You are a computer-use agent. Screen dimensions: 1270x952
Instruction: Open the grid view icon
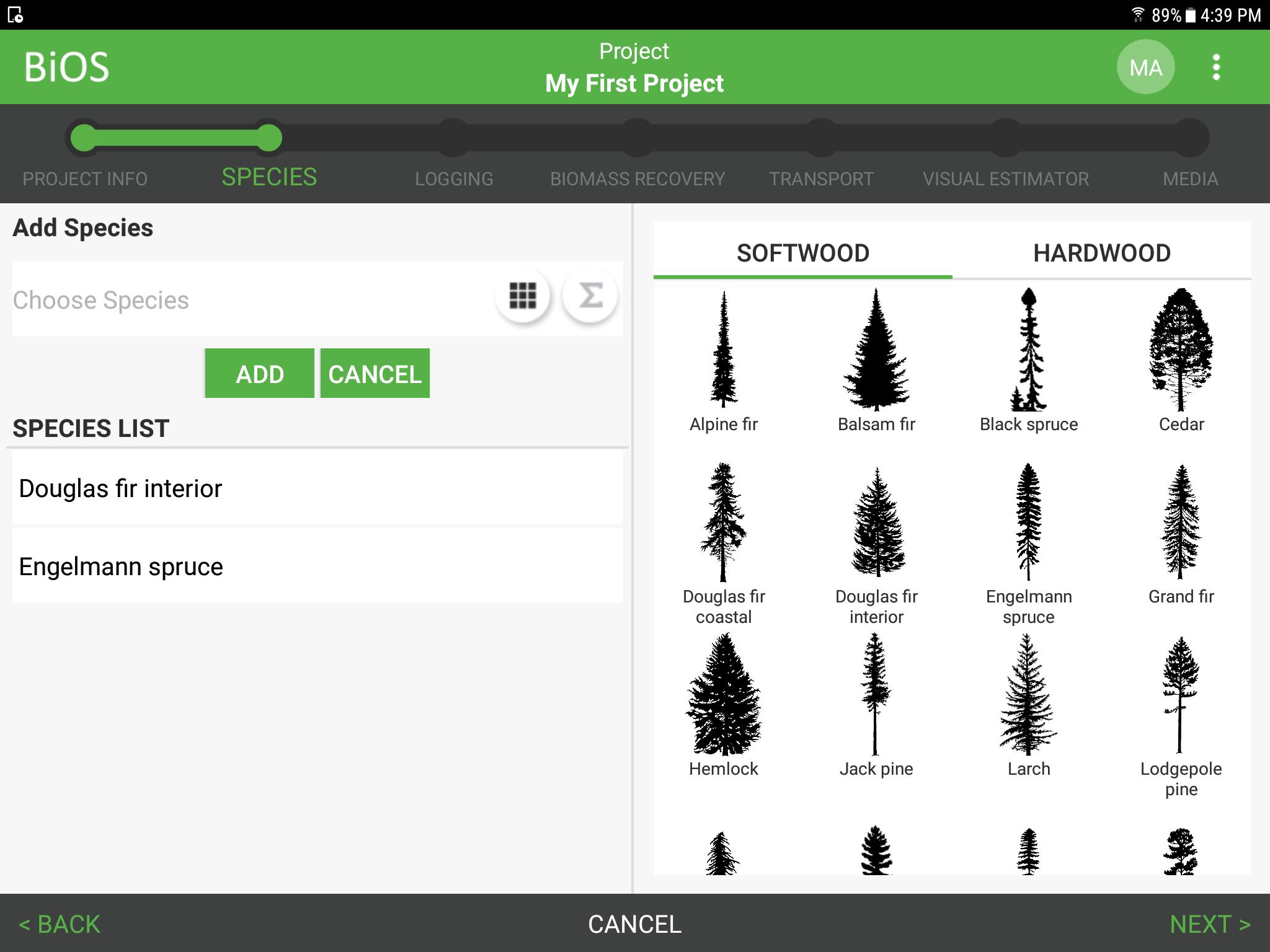tap(523, 298)
